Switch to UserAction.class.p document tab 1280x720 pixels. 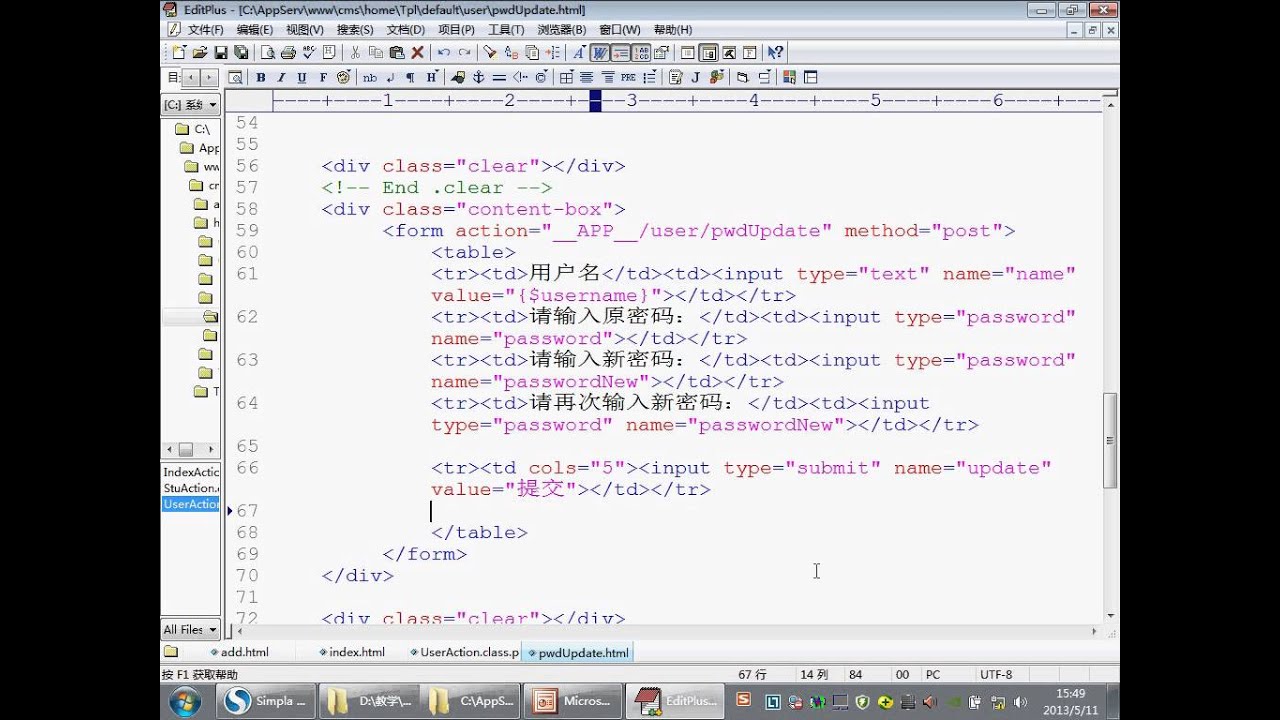click(463, 652)
